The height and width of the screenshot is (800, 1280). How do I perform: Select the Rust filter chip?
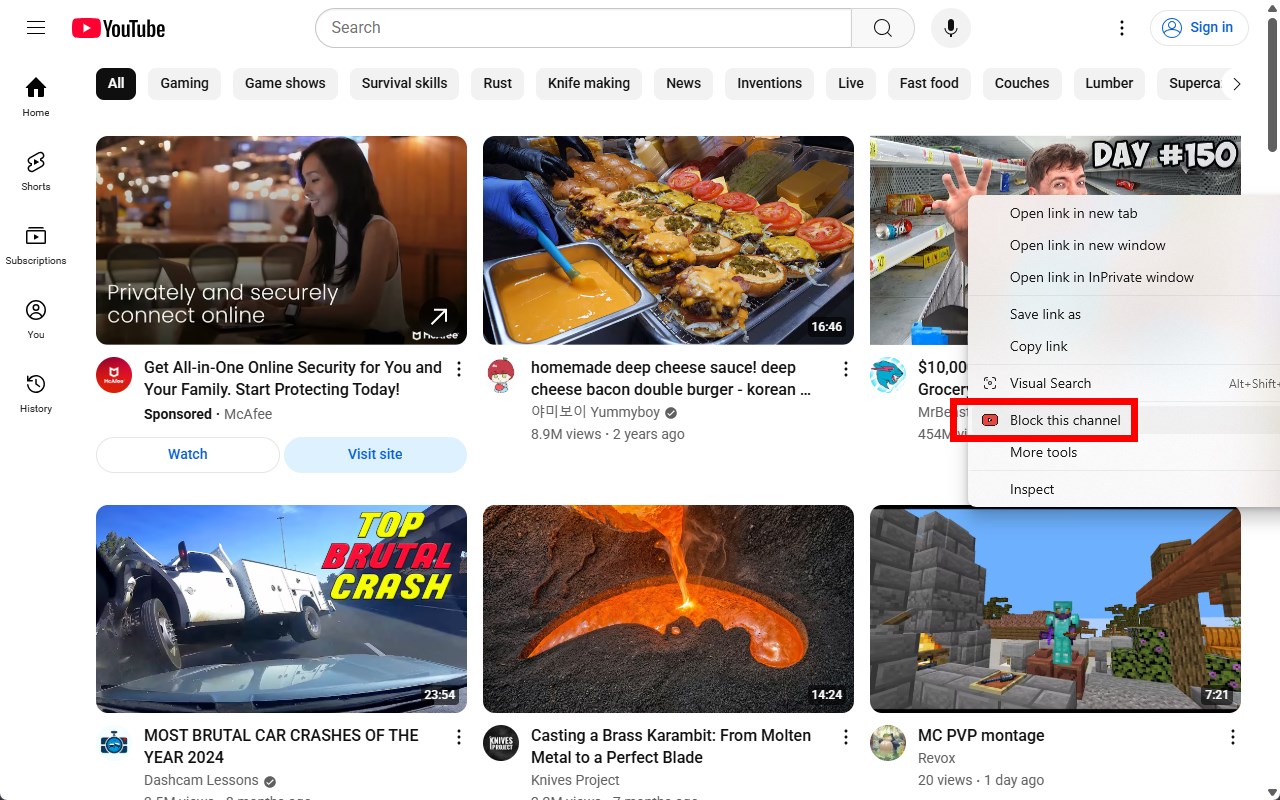[x=498, y=83]
